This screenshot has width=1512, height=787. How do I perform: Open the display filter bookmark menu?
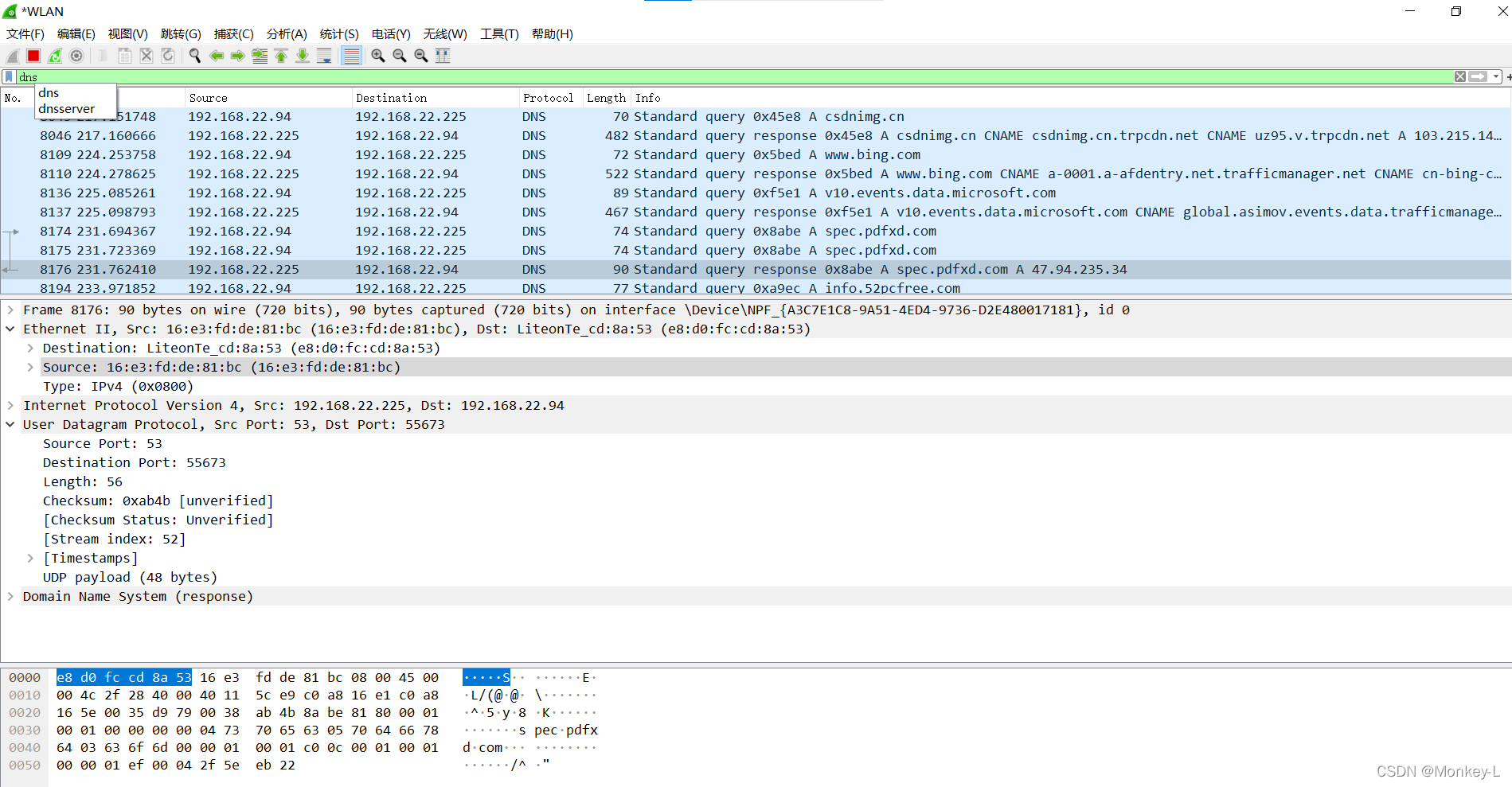(9, 76)
